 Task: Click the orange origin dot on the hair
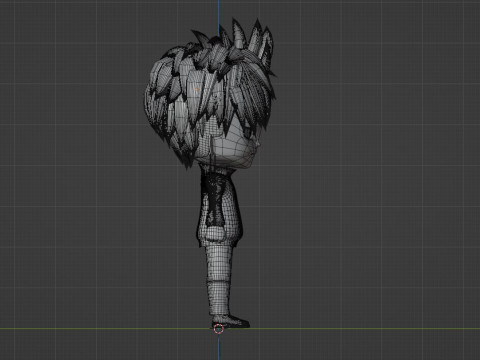pyautogui.click(x=197, y=89)
